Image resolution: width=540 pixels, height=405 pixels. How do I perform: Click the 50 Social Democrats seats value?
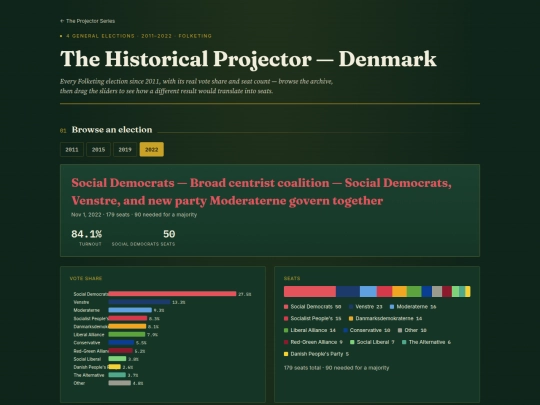pos(169,234)
